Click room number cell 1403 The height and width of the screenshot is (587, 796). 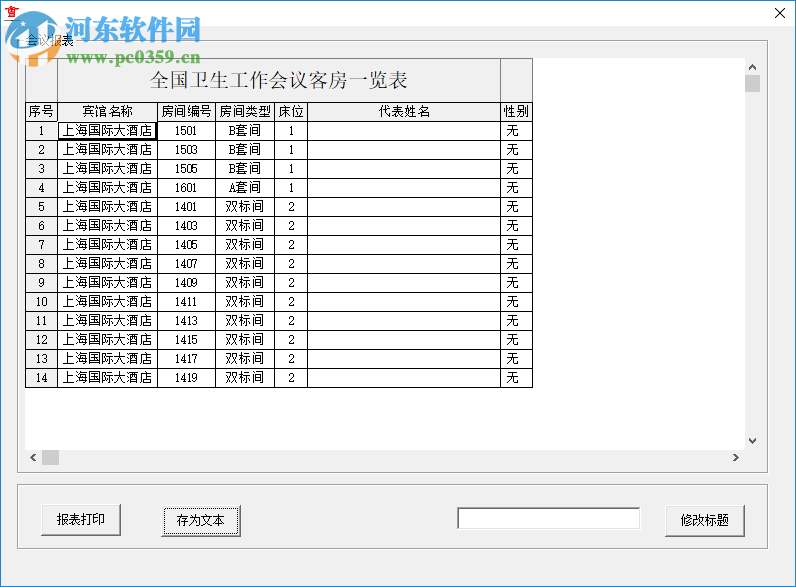click(x=186, y=225)
